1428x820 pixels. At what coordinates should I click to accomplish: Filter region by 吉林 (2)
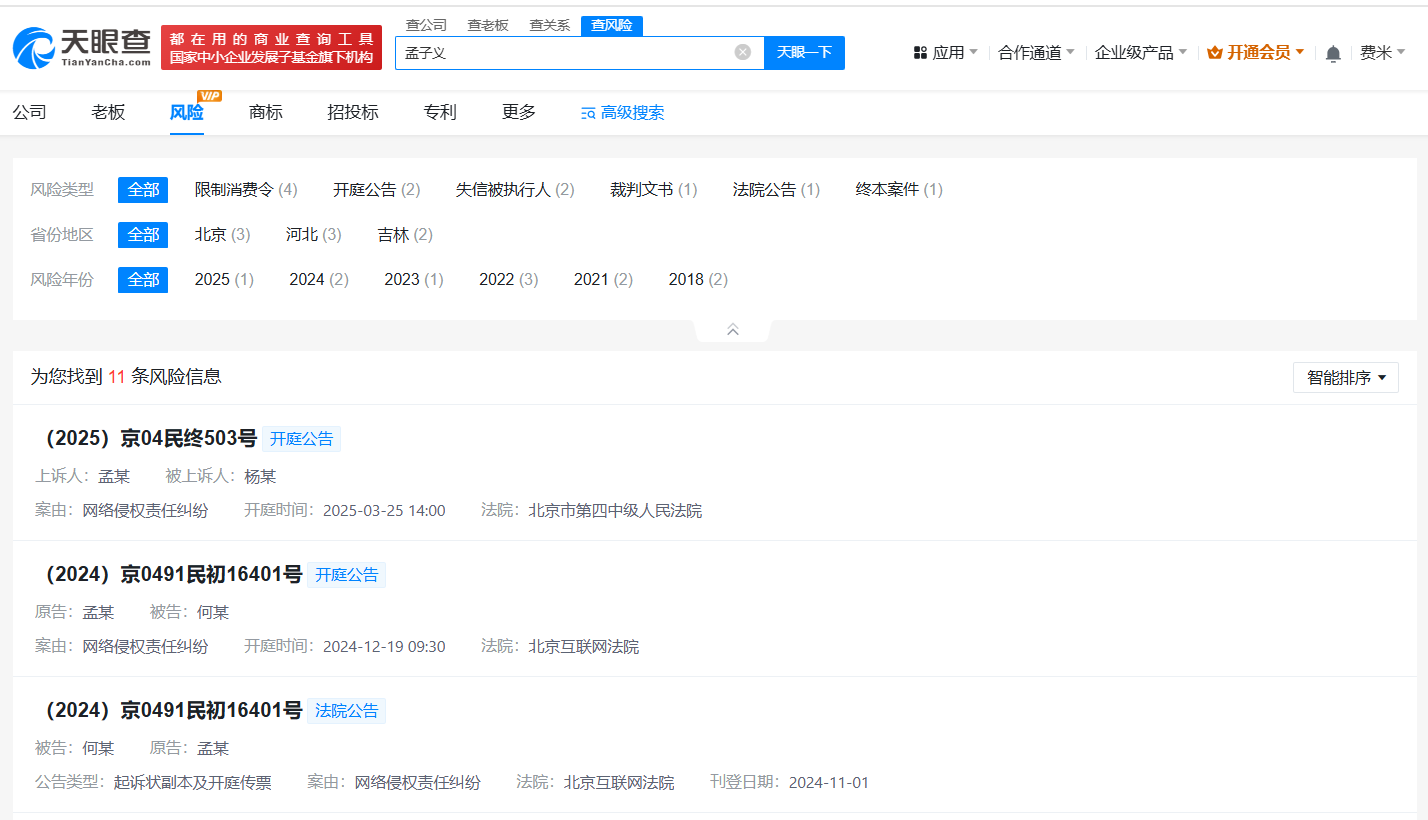pyautogui.click(x=405, y=235)
